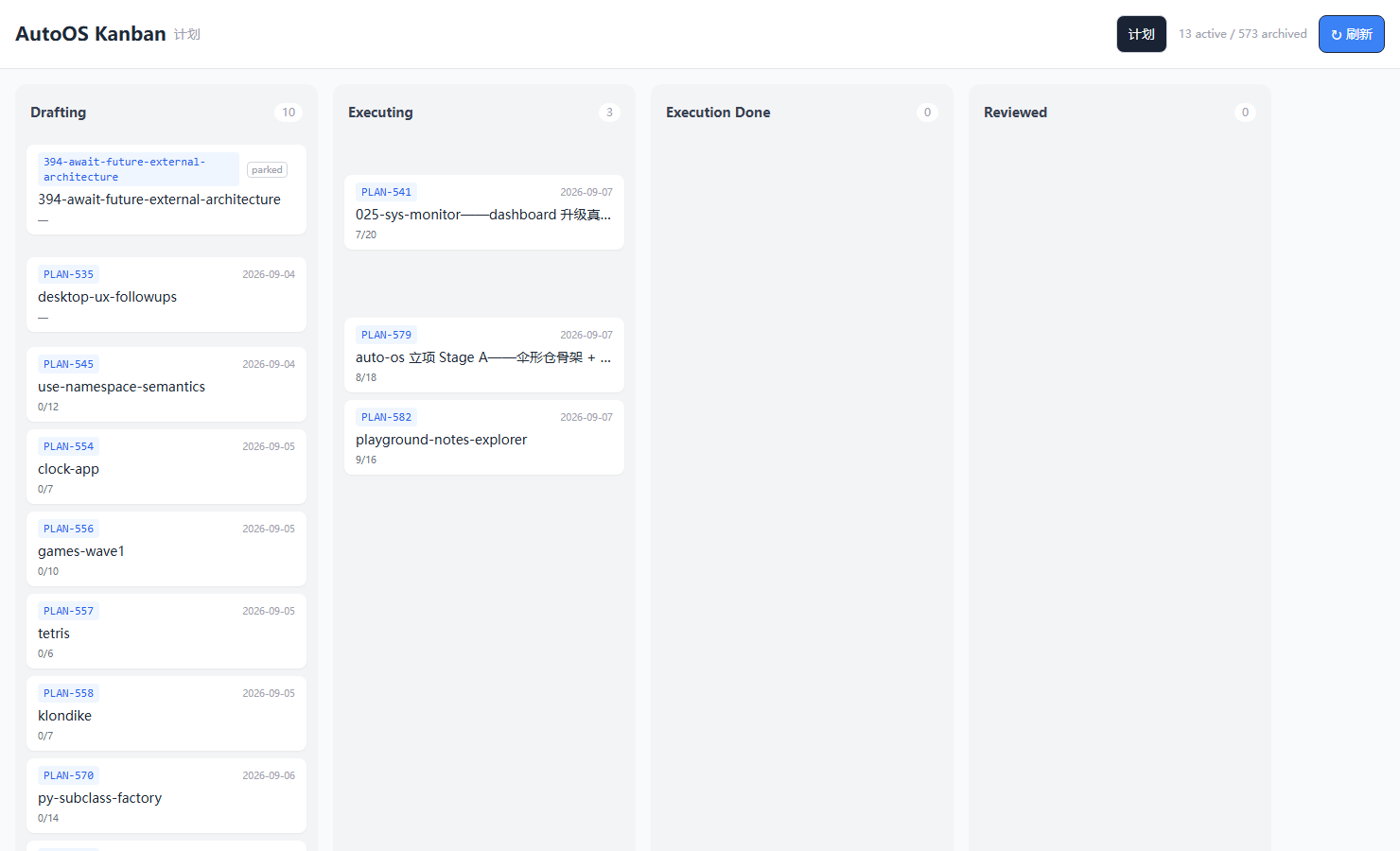
Task: Open the 394-await-future-external-architecture card title
Action: point(159,200)
